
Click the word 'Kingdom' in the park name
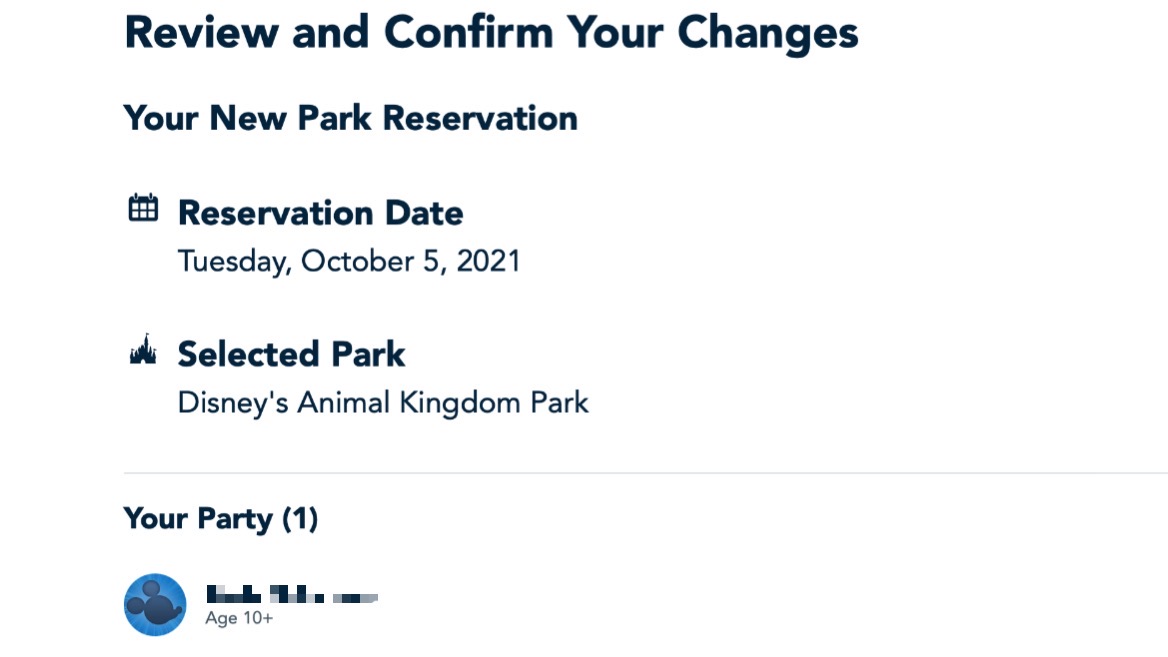[448, 403]
